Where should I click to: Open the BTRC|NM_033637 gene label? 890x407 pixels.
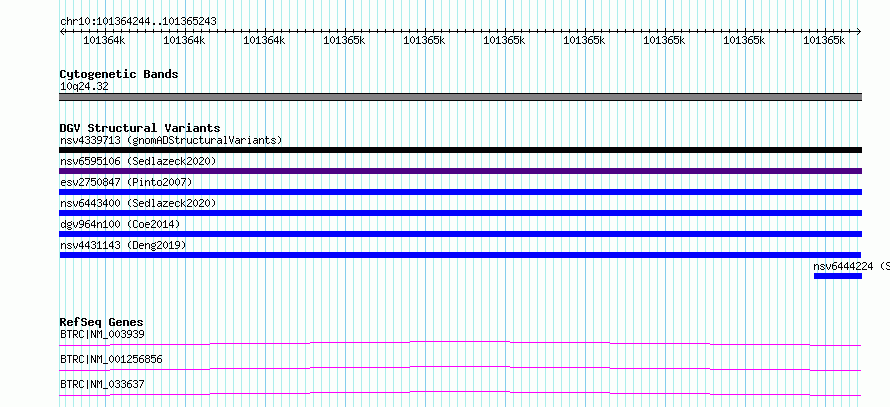click(x=102, y=384)
